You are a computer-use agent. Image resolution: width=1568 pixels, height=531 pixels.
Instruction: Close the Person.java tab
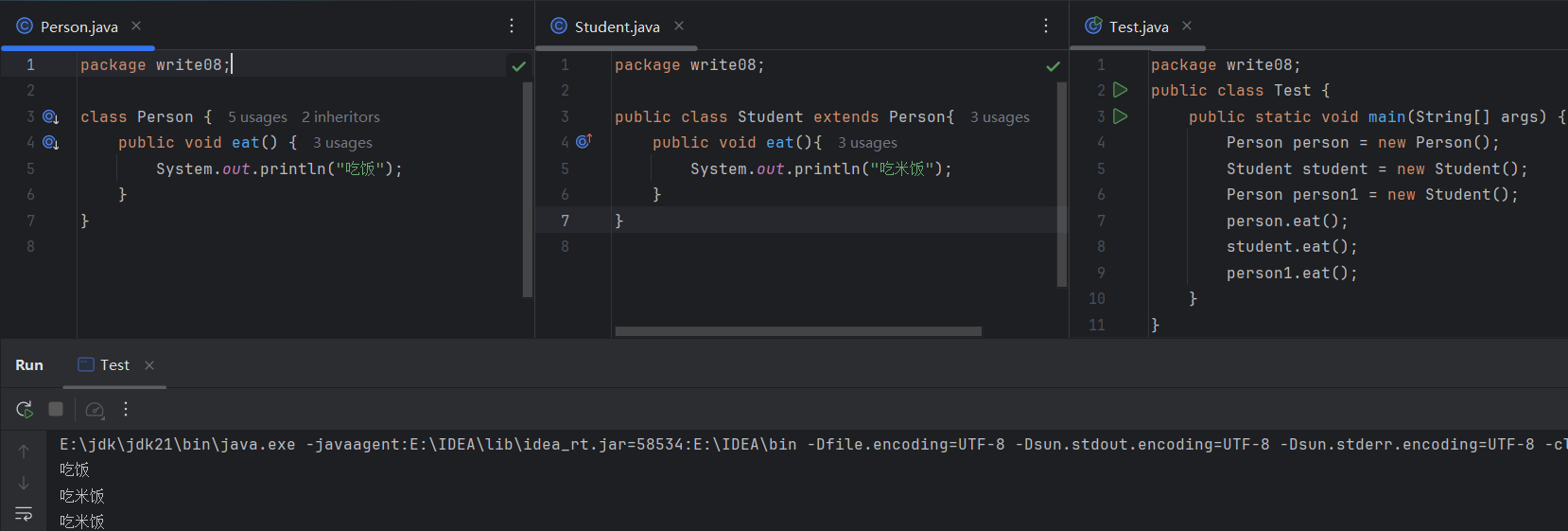[x=136, y=26]
